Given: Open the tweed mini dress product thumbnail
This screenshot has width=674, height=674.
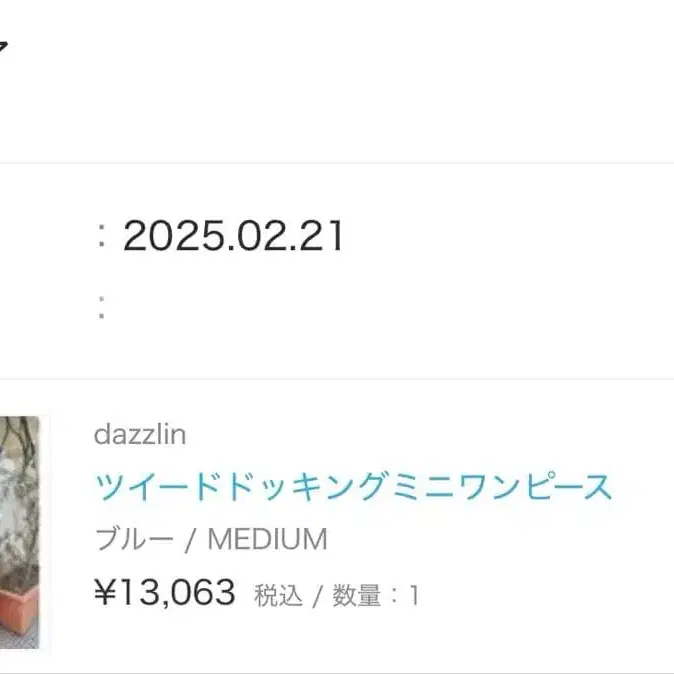Looking at the screenshot, I should [20, 530].
